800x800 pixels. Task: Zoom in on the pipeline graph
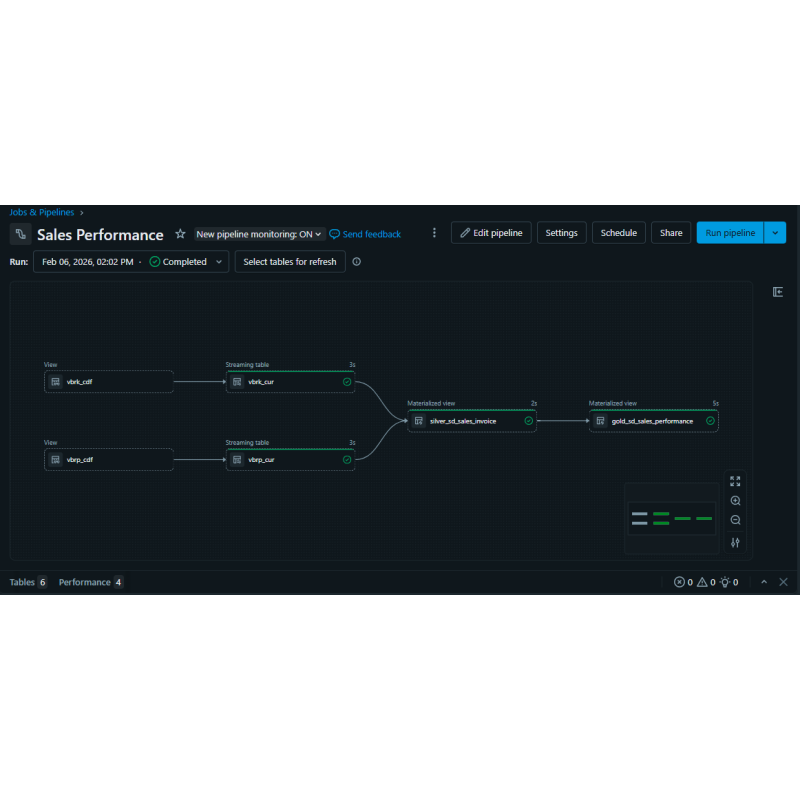coord(735,500)
